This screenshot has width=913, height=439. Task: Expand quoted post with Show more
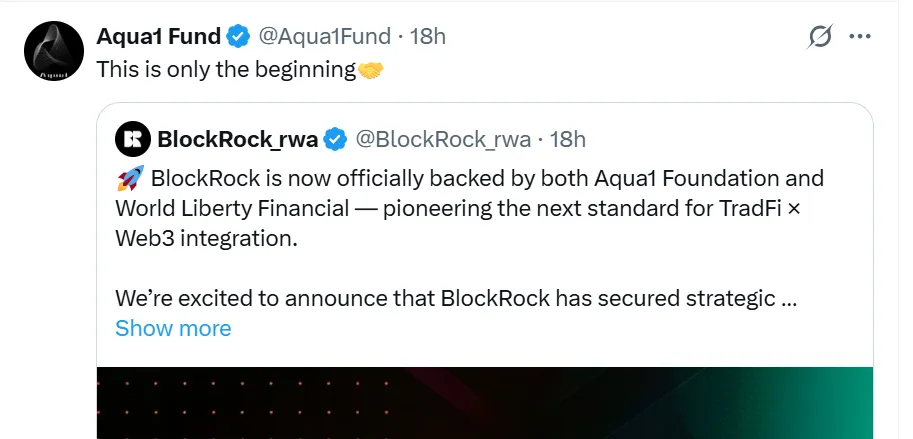pyautogui.click(x=173, y=328)
